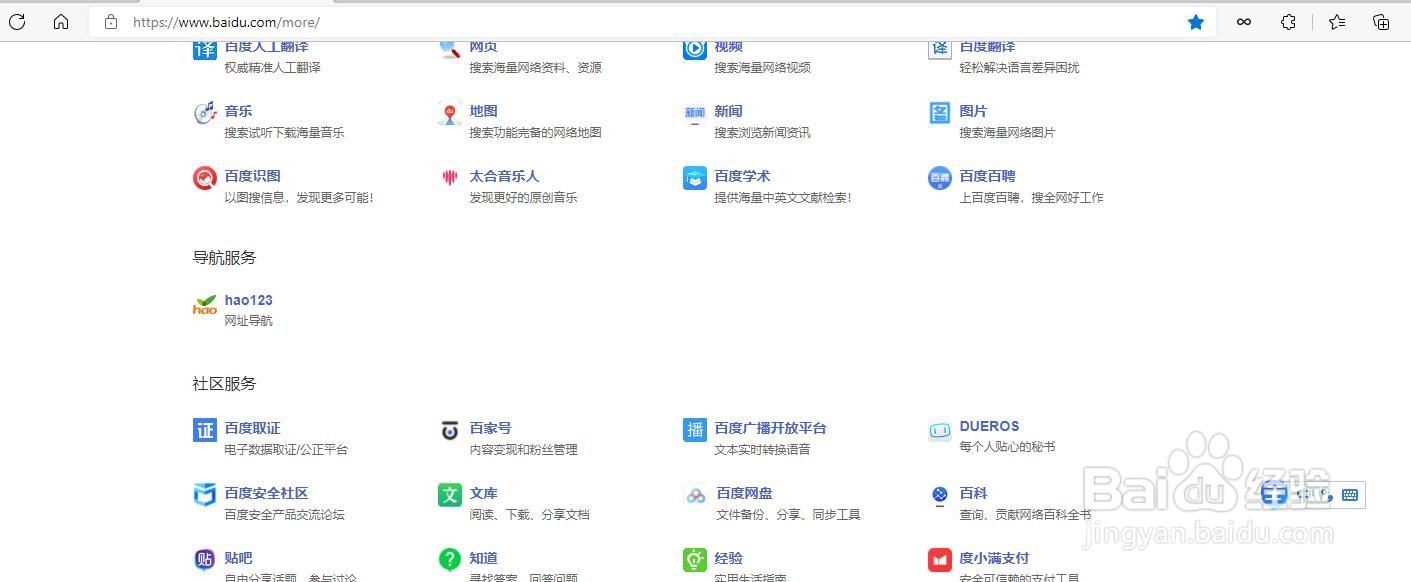
Task: Open the 百科 link
Action: (x=973, y=493)
